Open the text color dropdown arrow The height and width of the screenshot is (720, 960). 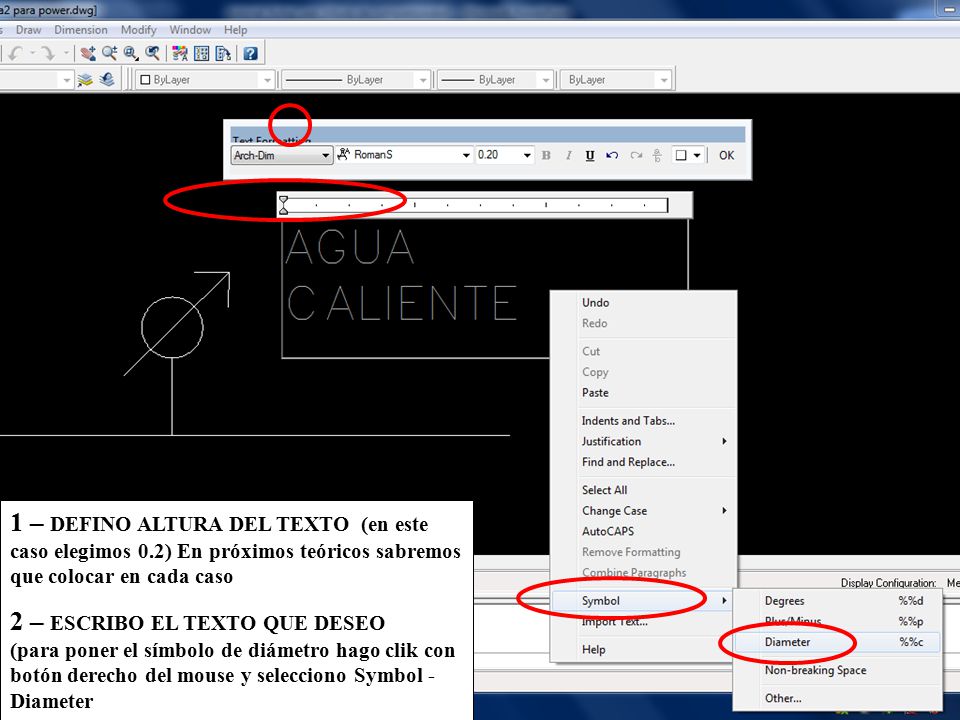click(x=697, y=156)
